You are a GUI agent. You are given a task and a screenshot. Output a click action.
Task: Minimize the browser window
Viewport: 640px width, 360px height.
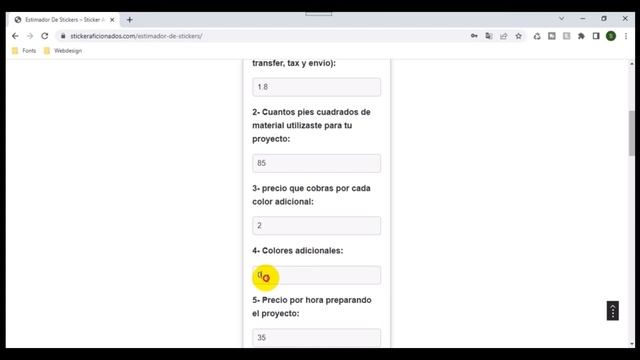point(582,19)
